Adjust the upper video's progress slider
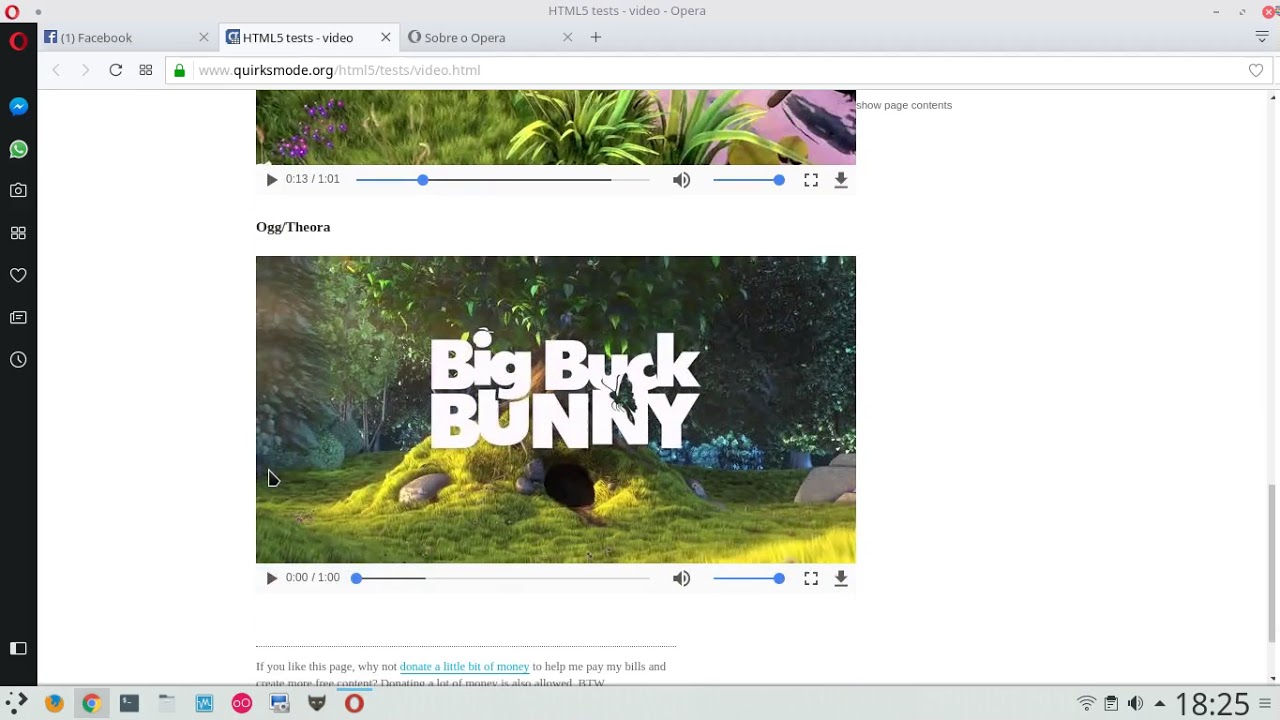Screen dimensions: 1280x720 click(x=502, y=180)
